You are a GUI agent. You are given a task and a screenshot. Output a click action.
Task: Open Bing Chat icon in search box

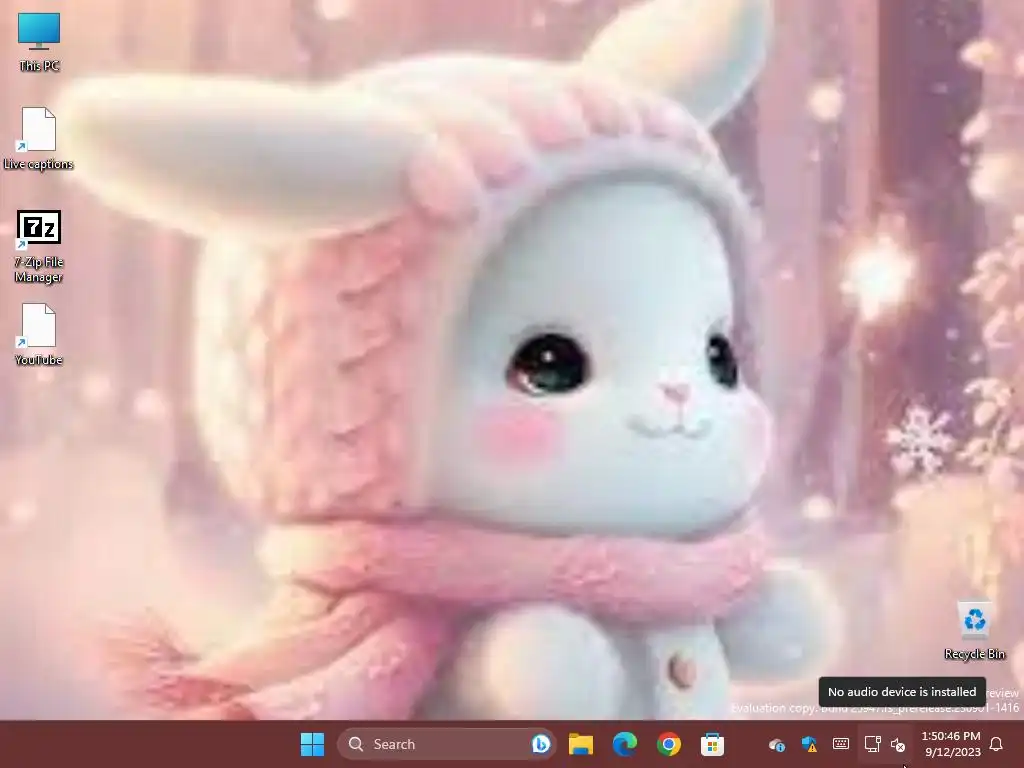click(540, 744)
